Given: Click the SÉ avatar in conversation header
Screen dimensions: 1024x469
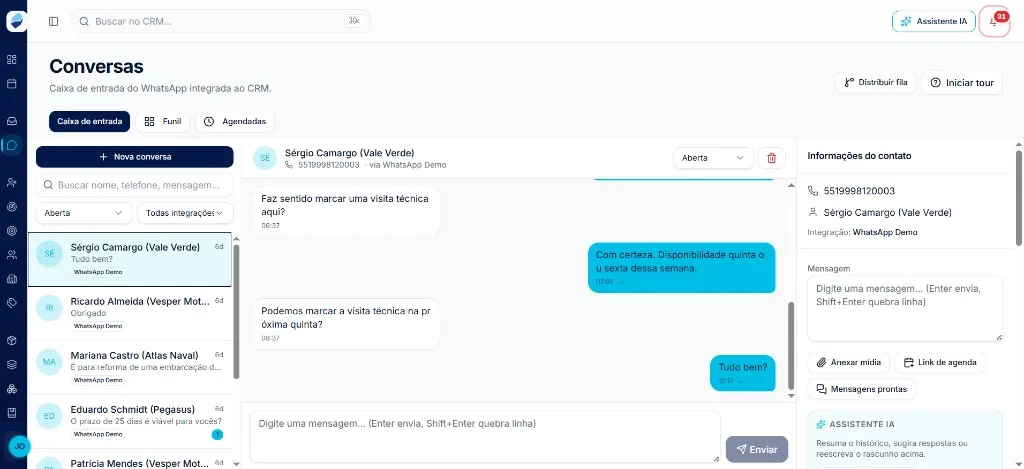Looking at the screenshot, I should pos(264,158).
